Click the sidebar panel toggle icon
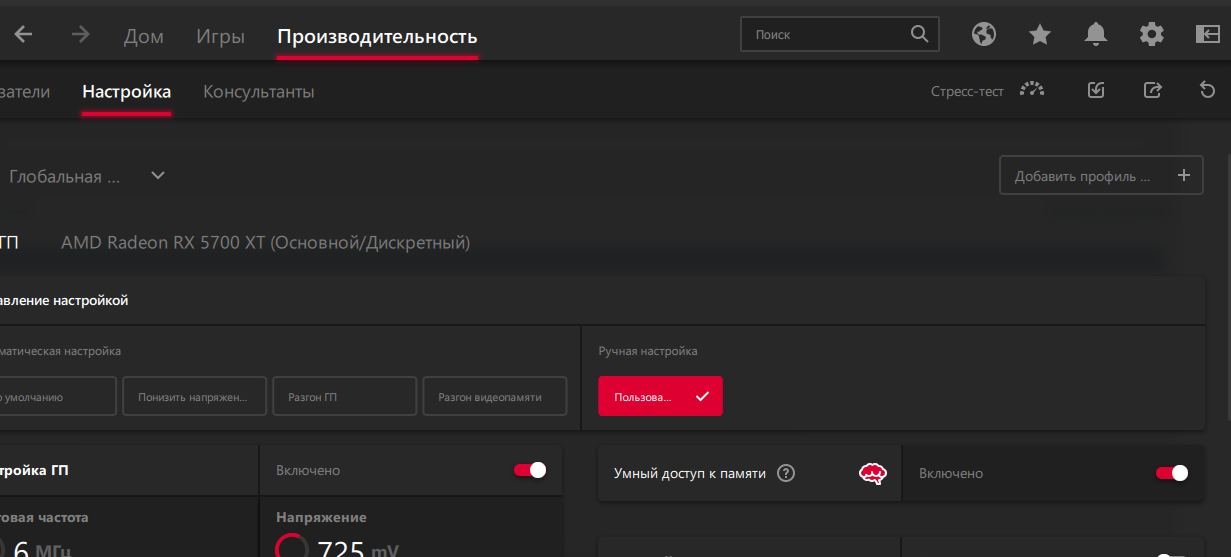The height and width of the screenshot is (557, 1231). pos(1207,34)
